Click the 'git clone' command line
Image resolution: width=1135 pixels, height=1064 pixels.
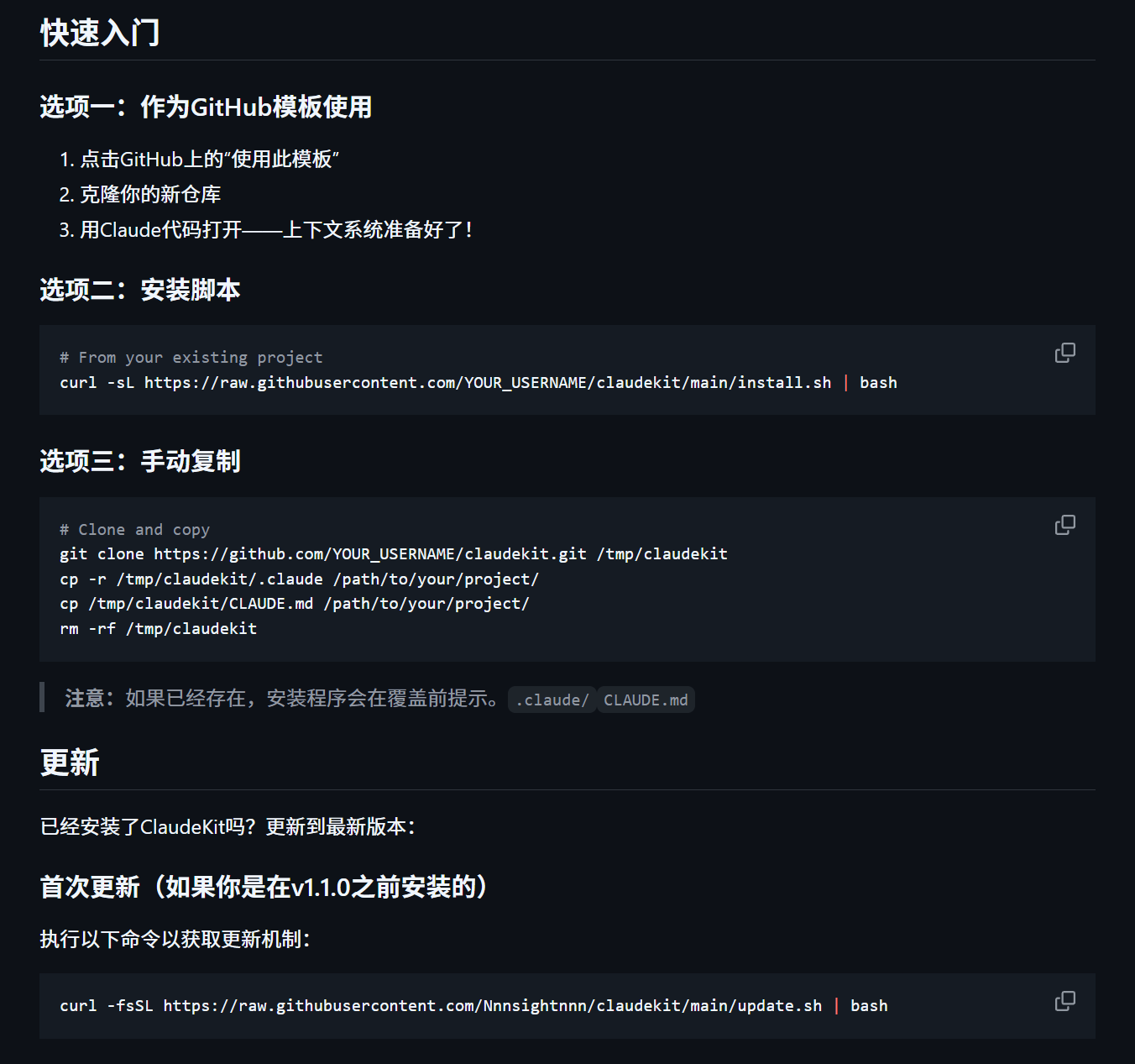tap(394, 554)
